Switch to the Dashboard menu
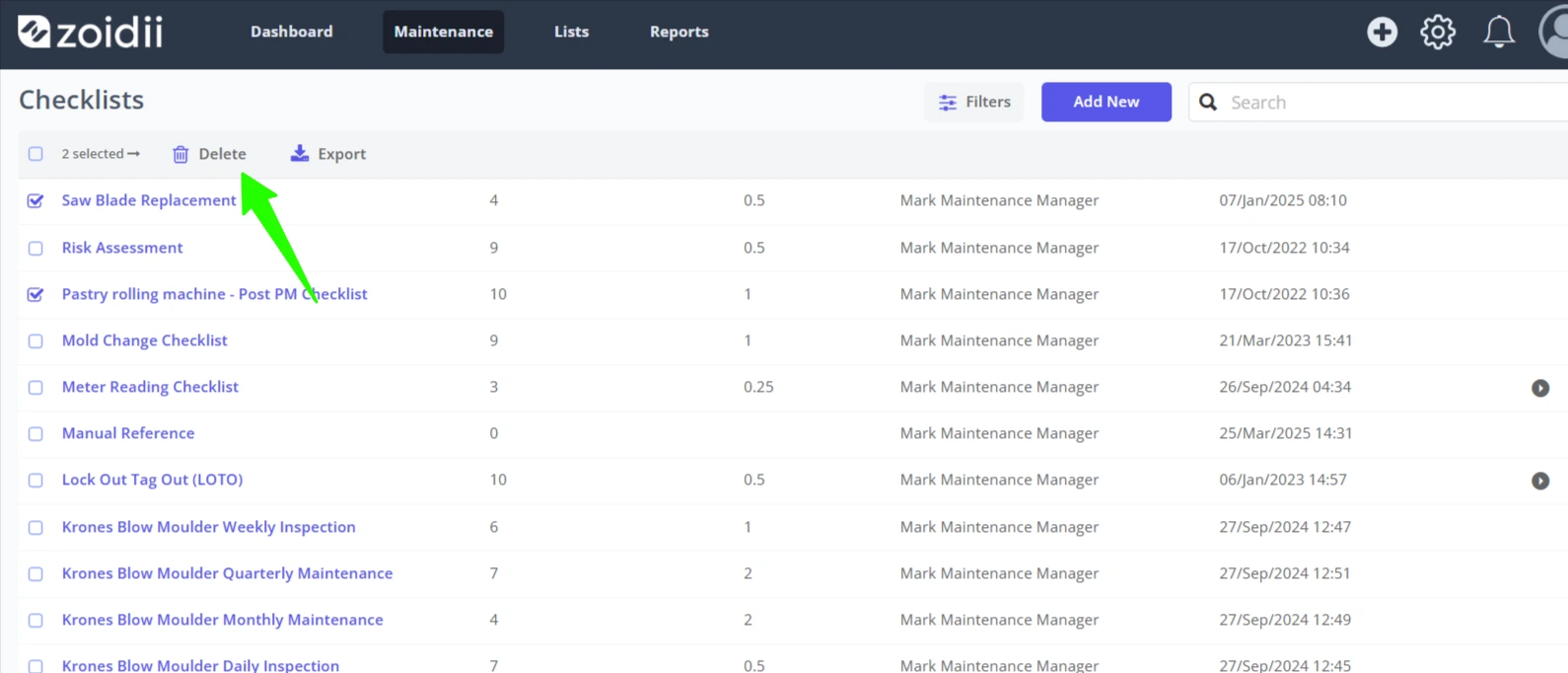The height and width of the screenshot is (673, 1568). point(292,32)
